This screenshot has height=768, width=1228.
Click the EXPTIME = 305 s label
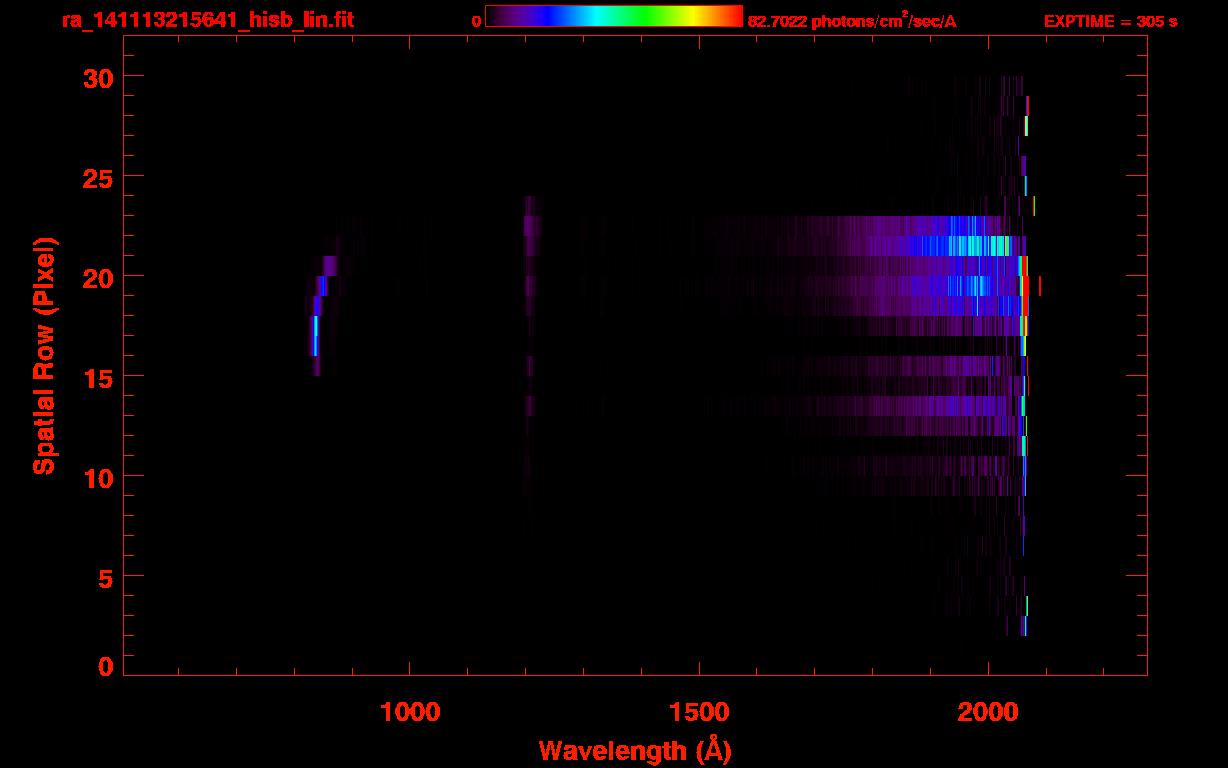coord(1110,21)
